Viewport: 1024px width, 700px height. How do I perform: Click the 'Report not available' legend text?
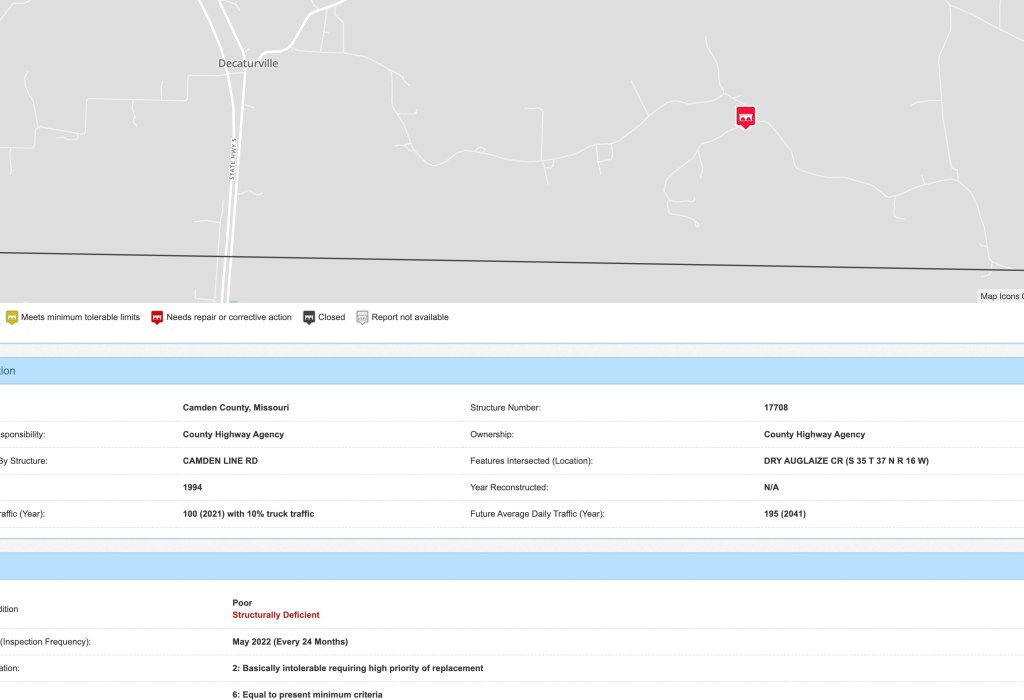(x=410, y=317)
